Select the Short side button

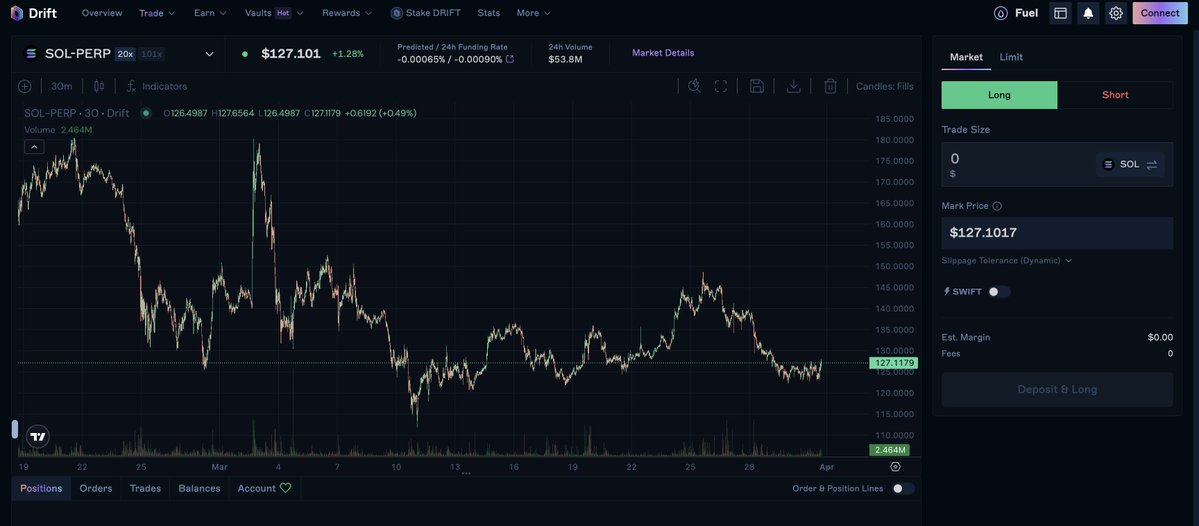point(1115,95)
